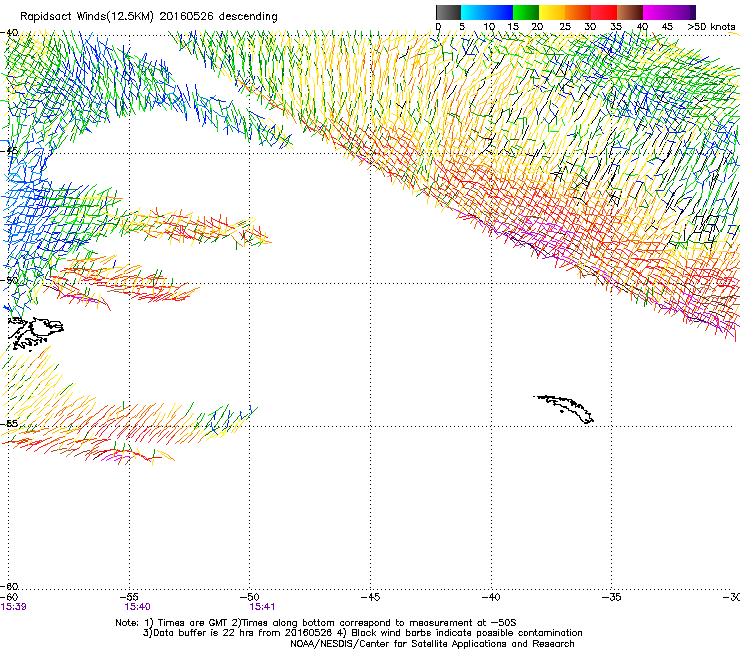Click the "-45" latitude label on left axis
Screen dimensions: 740x650
click(x=9, y=151)
